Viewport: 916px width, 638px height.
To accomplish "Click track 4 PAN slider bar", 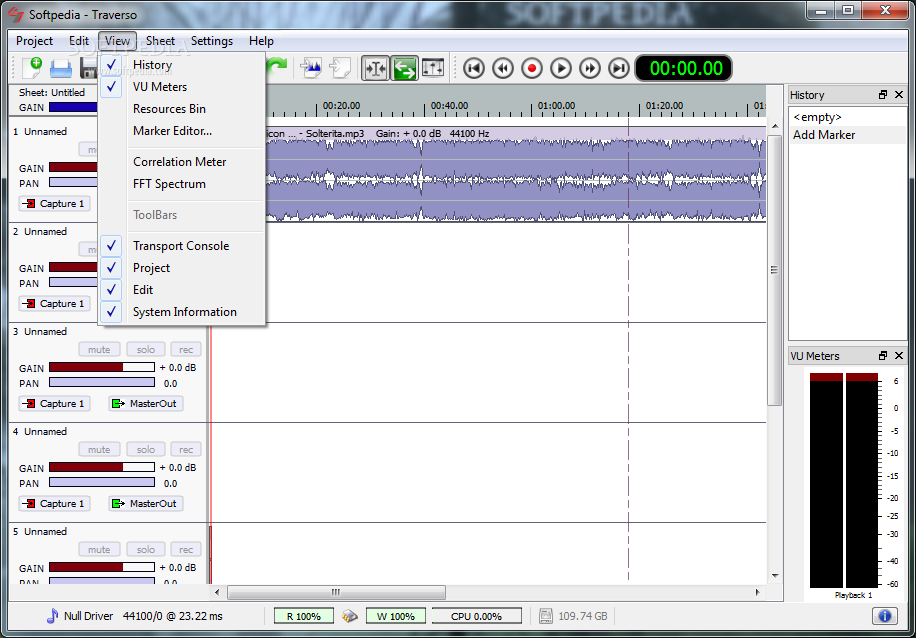I will click(102, 483).
